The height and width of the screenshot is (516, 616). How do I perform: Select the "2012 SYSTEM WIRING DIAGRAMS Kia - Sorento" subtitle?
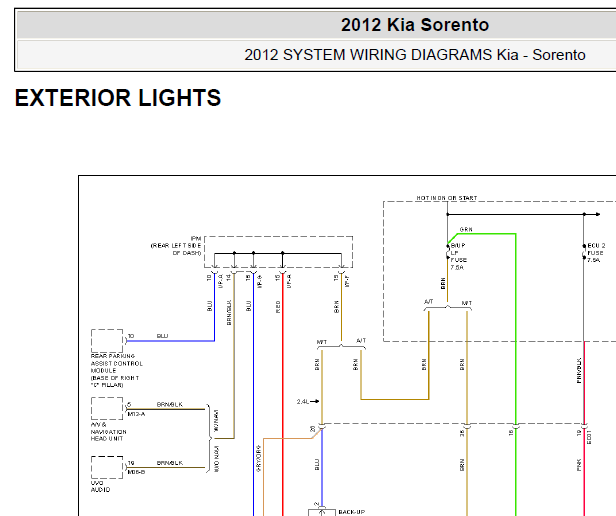[x=415, y=55]
